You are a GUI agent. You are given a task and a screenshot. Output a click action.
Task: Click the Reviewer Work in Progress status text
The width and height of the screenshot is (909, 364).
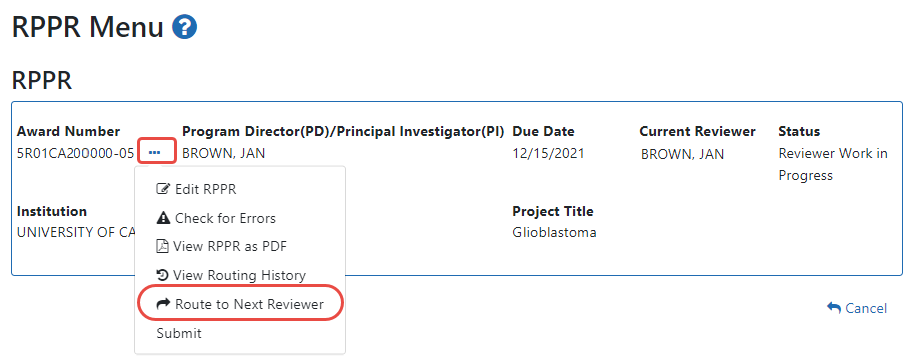pyautogui.click(x=833, y=165)
